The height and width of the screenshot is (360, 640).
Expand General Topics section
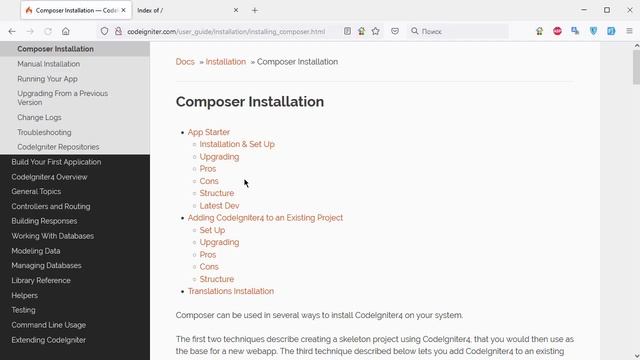pyautogui.click(x=36, y=191)
